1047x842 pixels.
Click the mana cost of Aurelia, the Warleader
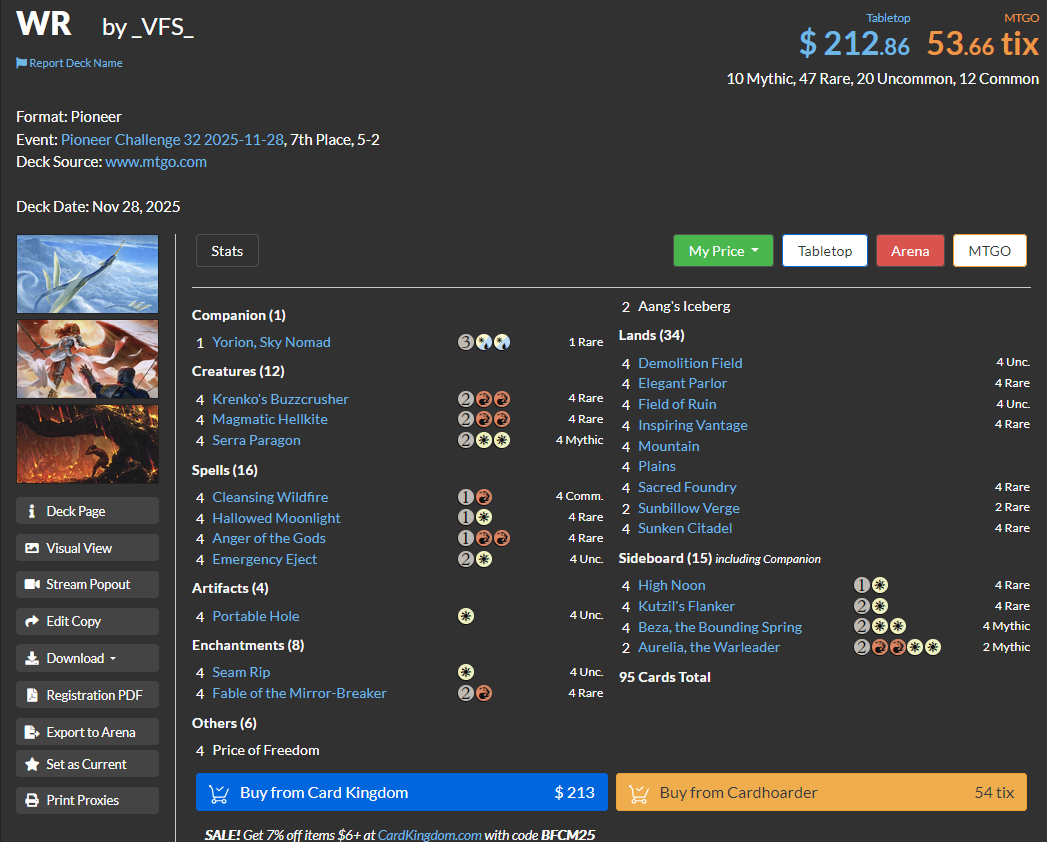click(897, 647)
